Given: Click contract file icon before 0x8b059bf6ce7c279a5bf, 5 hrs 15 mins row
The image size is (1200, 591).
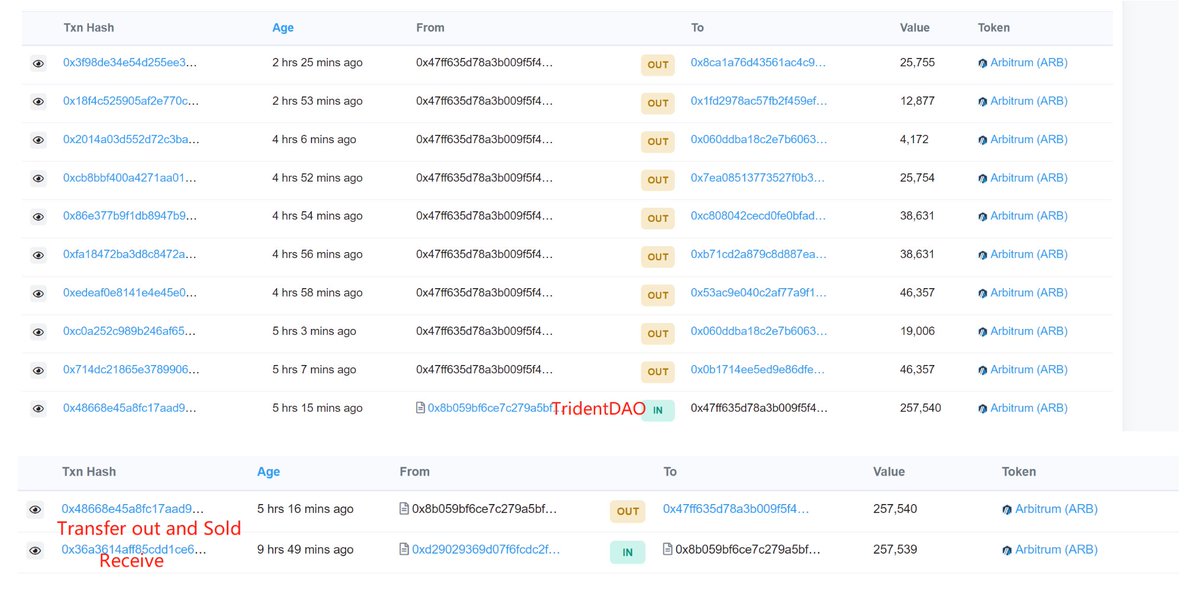Looking at the screenshot, I should (421, 408).
